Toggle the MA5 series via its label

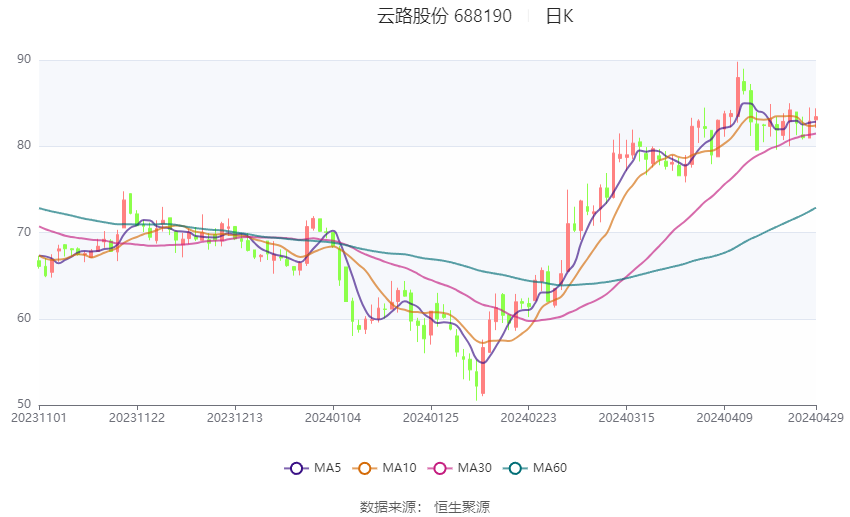[x=327, y=468]
